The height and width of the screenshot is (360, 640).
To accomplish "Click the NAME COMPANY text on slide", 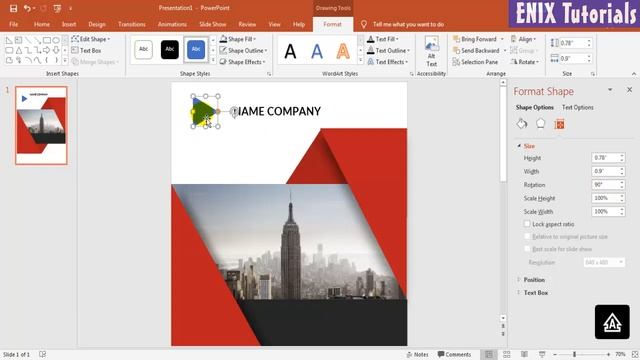I will pyautogui.click(x=276, y=111).
